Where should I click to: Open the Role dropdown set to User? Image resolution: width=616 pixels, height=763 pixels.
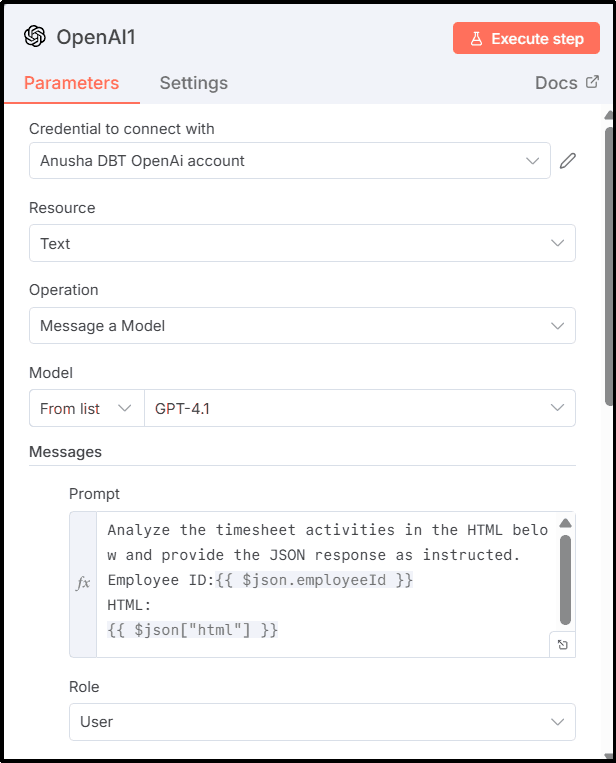coord(302,722)
